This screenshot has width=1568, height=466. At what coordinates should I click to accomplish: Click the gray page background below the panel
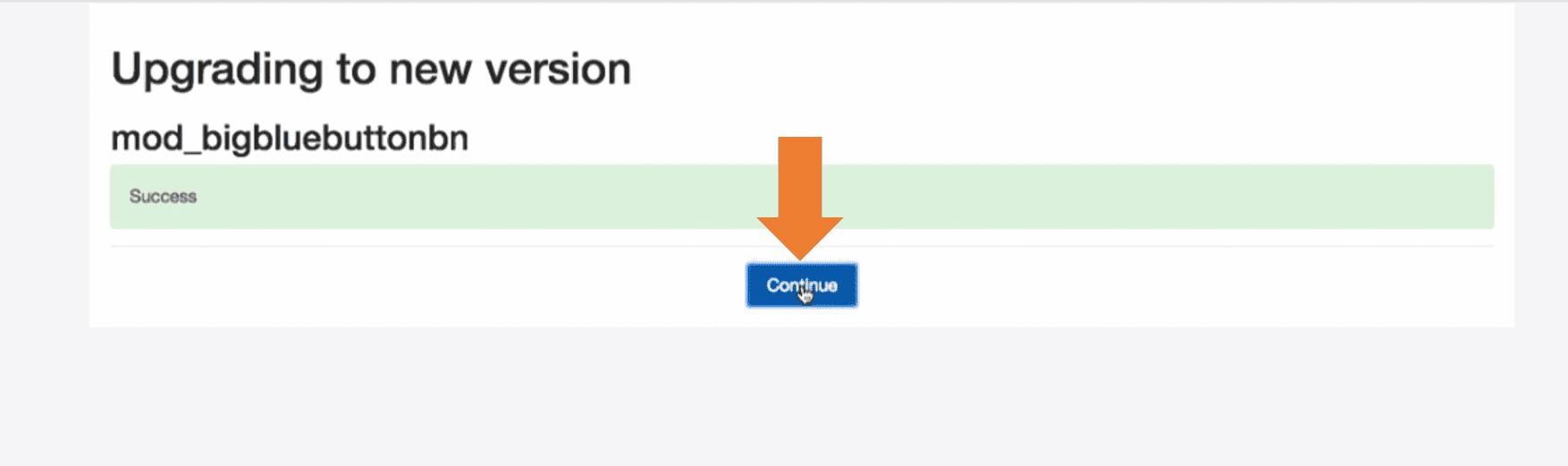784,398
